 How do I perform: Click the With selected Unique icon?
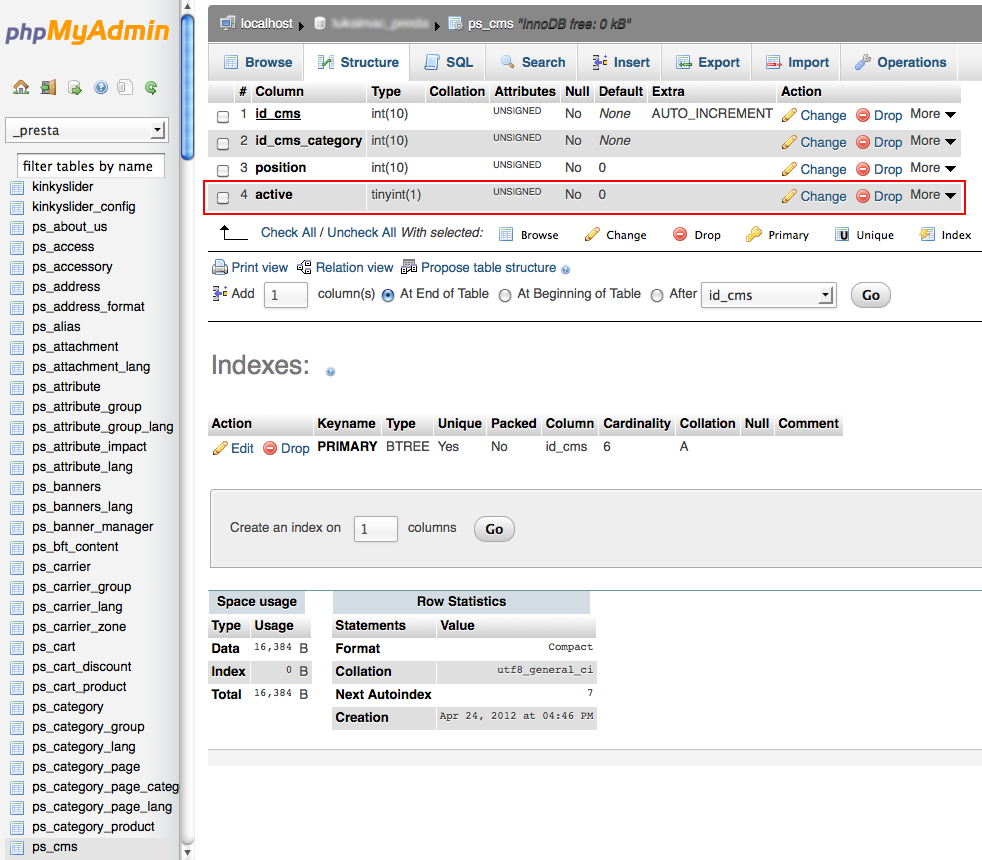(842, 234)
